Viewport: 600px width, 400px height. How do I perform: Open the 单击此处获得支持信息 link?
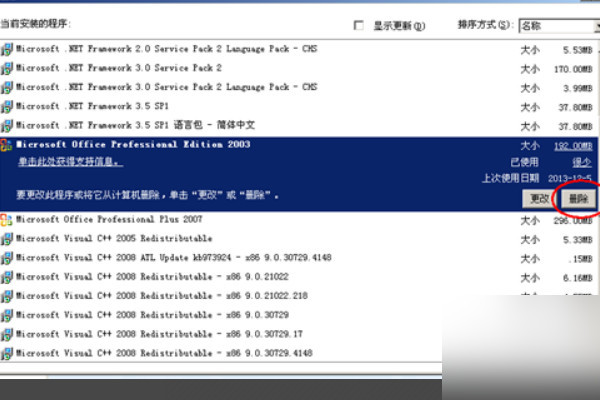point(70,162)
